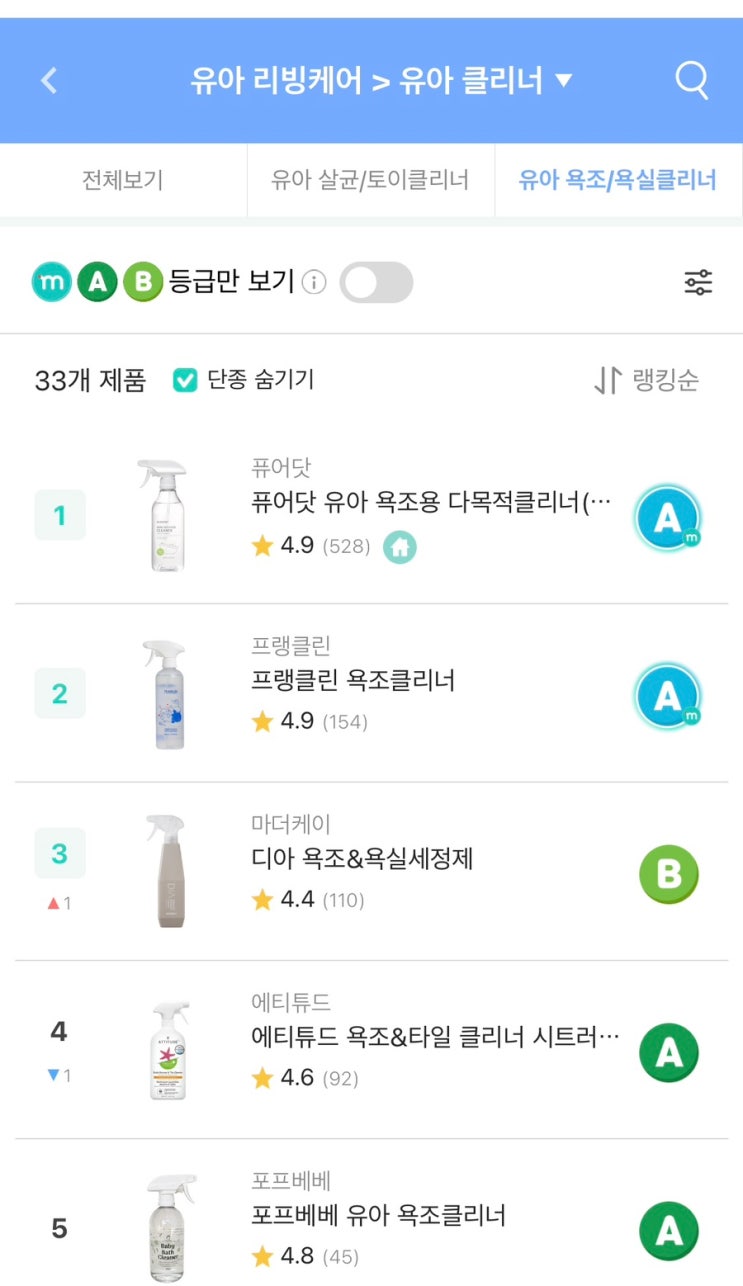Expand the 유아 클리너 category dropdown
Screen dimensions: 743x1286
(x=564, y=80)
